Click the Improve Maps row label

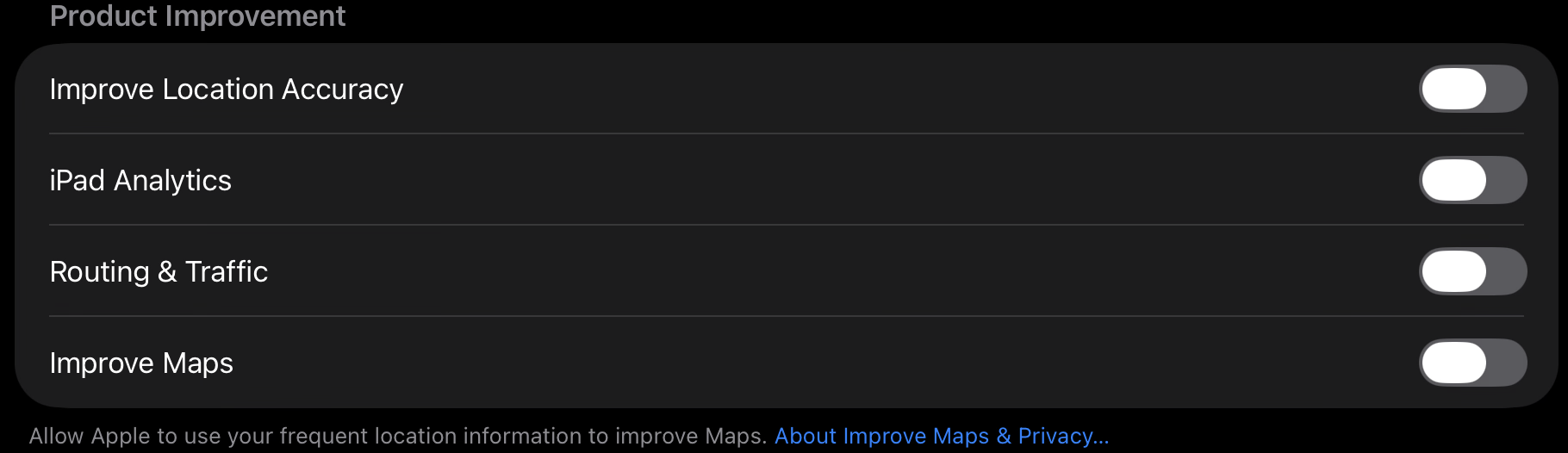pos(141,363)
